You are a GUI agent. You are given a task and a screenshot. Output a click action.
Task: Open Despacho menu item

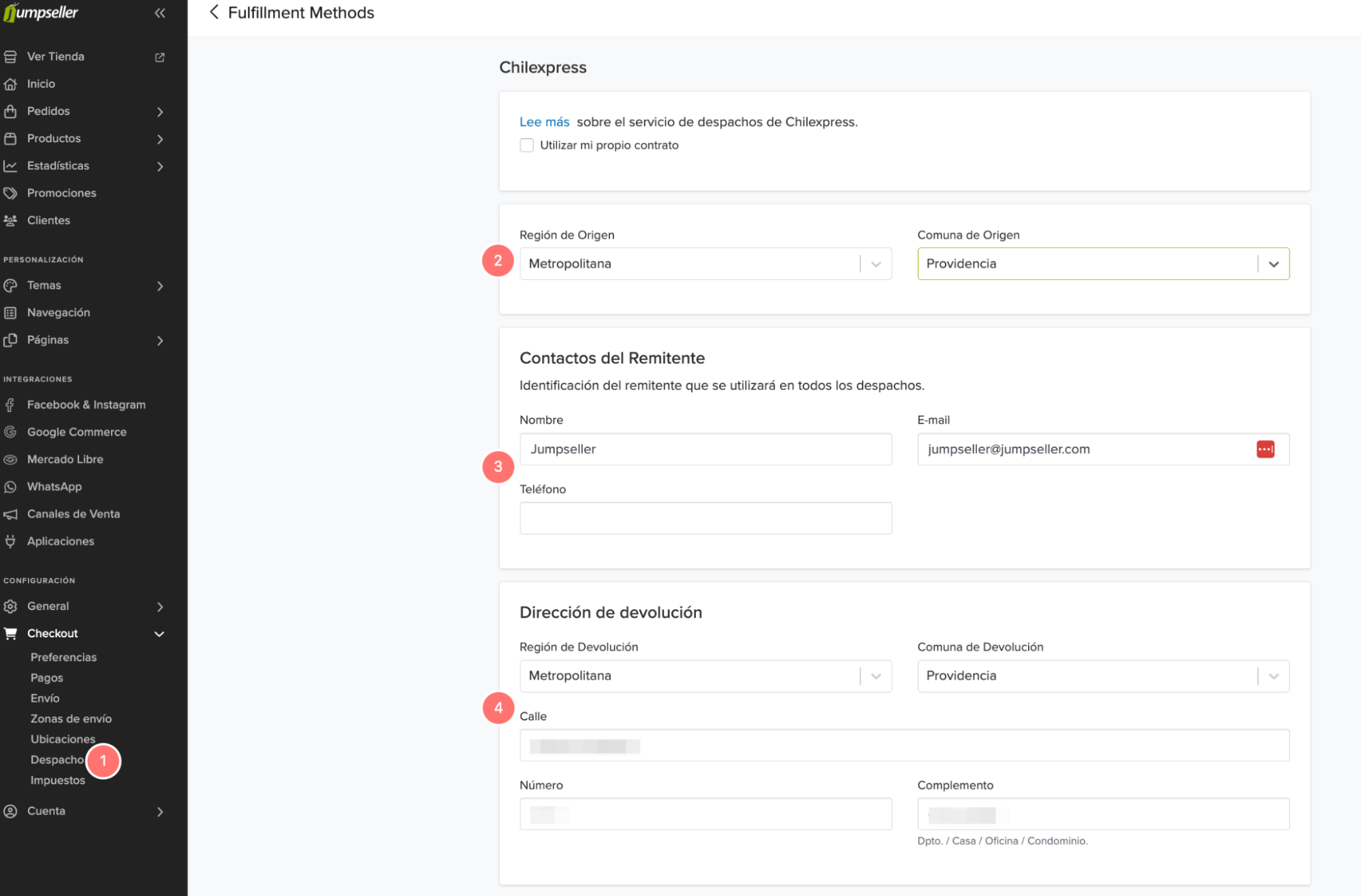57,760
